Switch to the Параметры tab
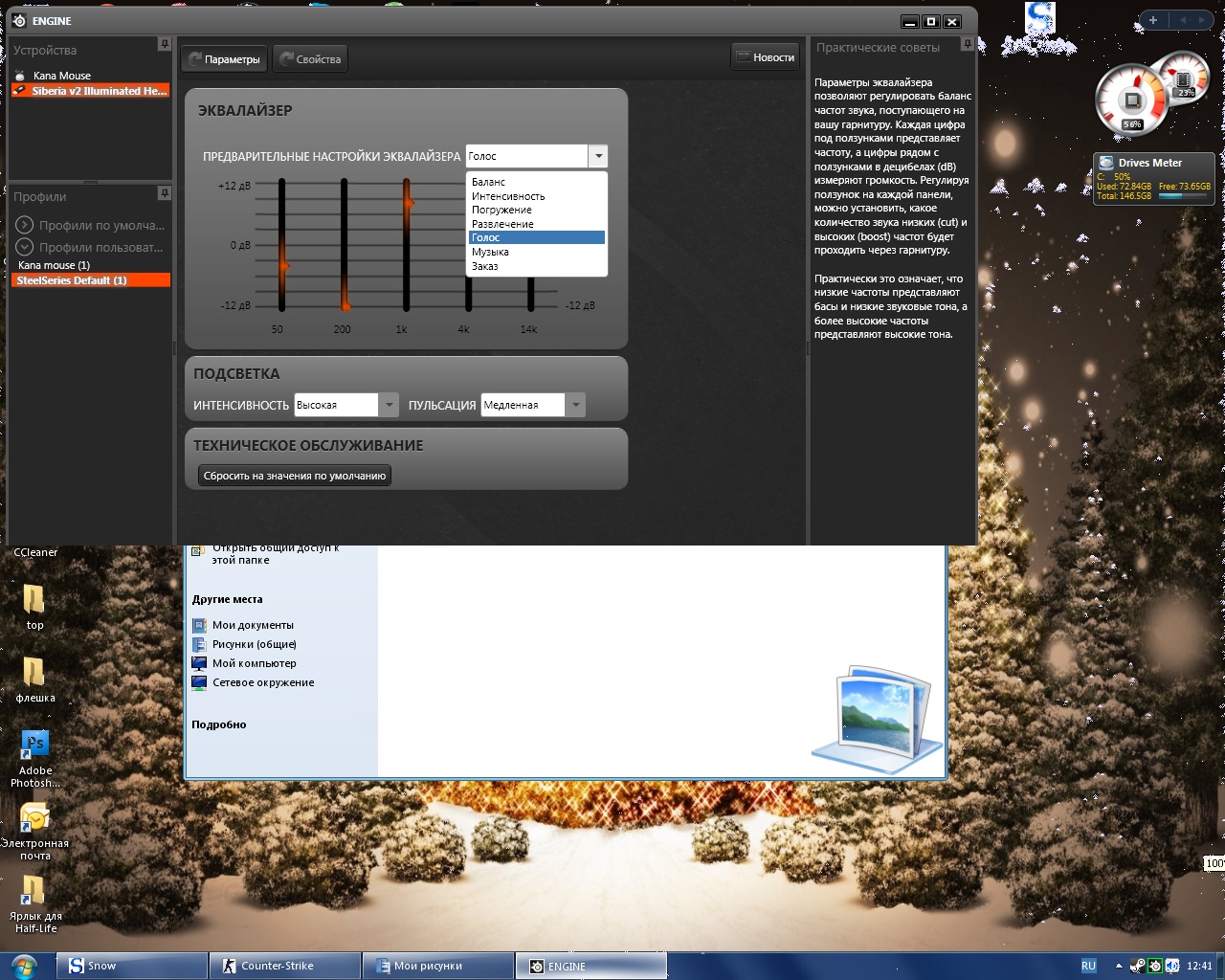 225,59
